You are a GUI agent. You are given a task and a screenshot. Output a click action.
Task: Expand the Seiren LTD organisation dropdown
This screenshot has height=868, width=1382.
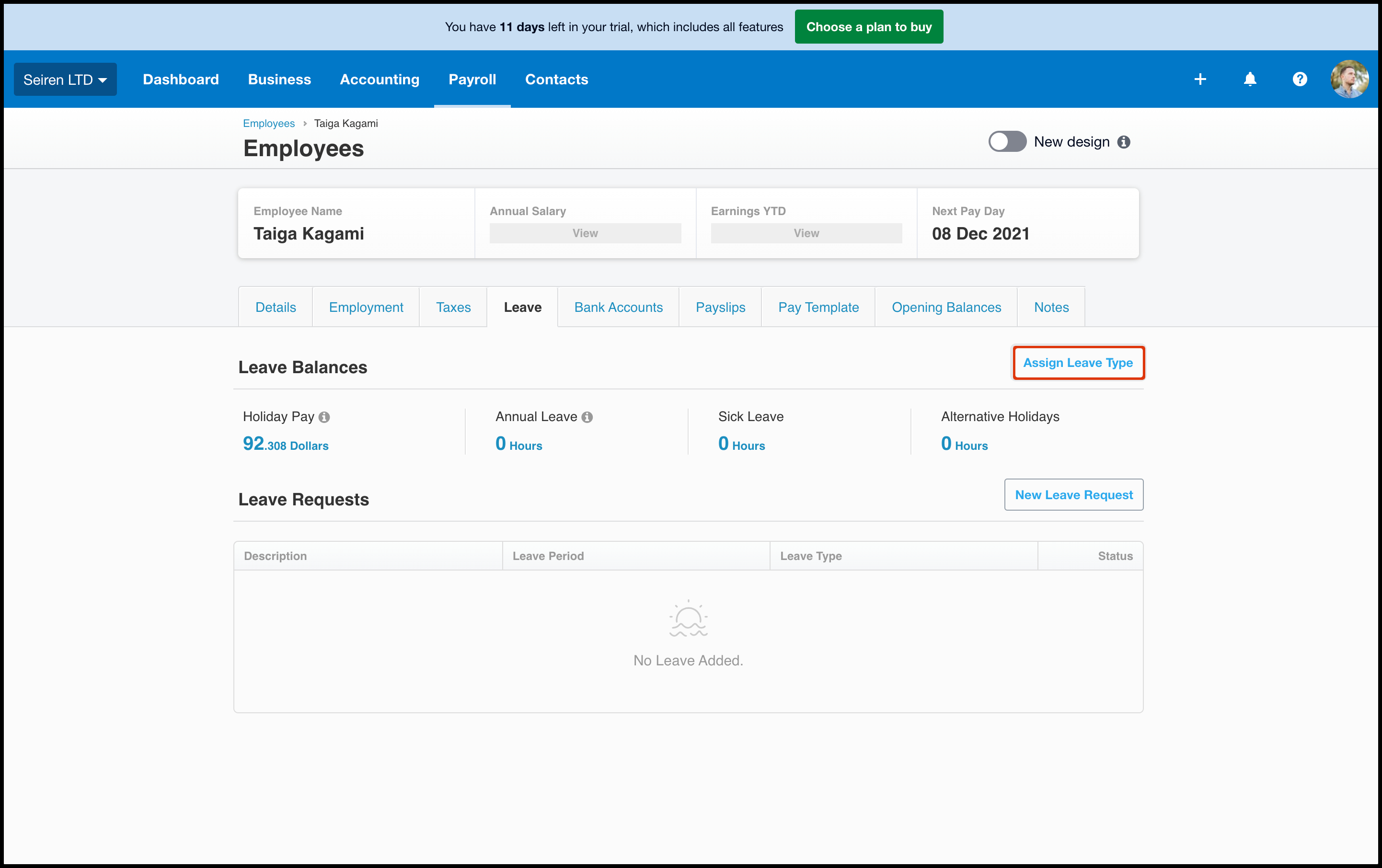pos(65,80)
